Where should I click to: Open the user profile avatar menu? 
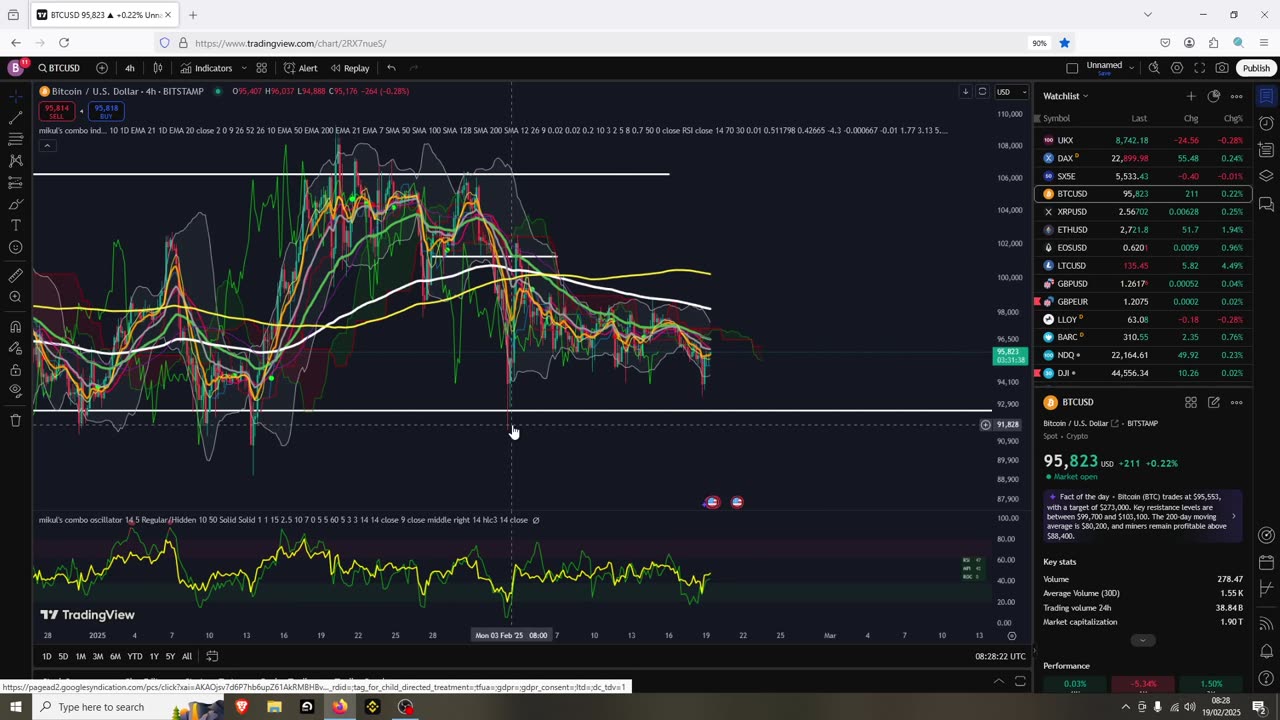point(15,68)
